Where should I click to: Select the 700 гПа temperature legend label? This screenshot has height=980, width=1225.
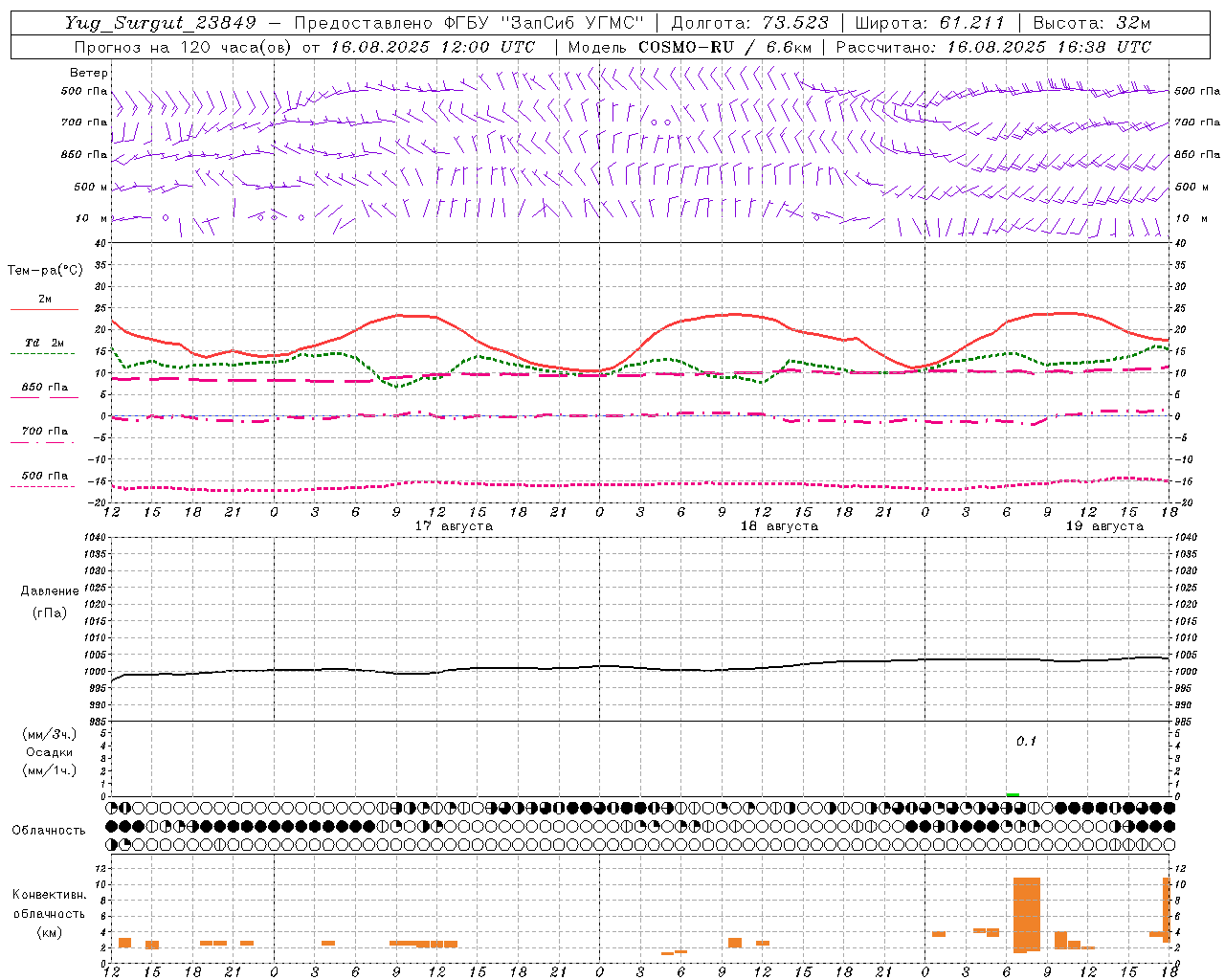[45, 432]
